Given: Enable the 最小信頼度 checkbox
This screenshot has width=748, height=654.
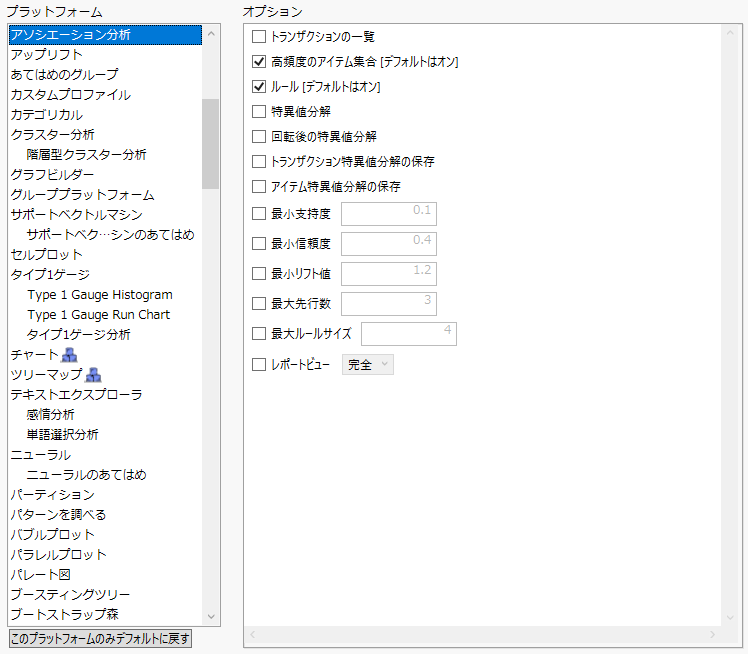Looking at the screenshot, I should [x=259, y=244].
